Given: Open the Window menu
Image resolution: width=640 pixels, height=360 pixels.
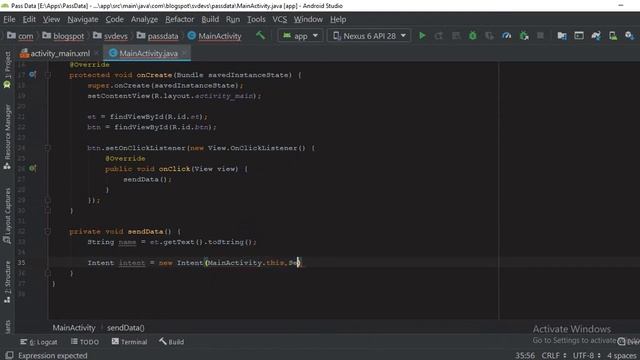Looking at the screenshot, I should click(308, 19).
